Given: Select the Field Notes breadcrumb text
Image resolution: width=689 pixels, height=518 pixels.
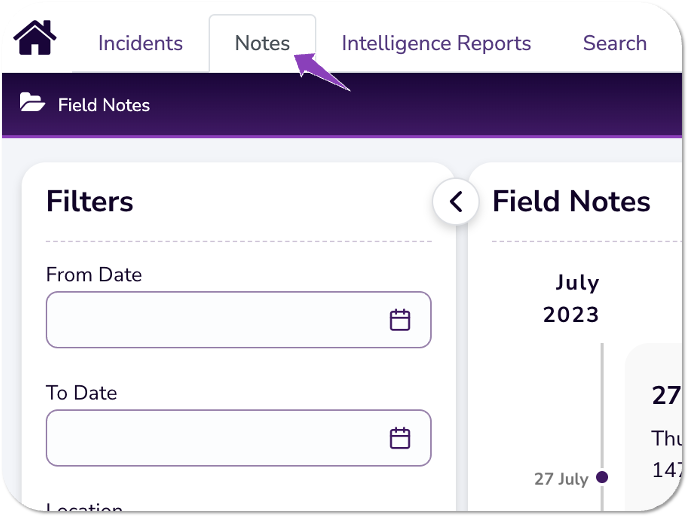Looking at the screenshot, I should coord(104,104).
